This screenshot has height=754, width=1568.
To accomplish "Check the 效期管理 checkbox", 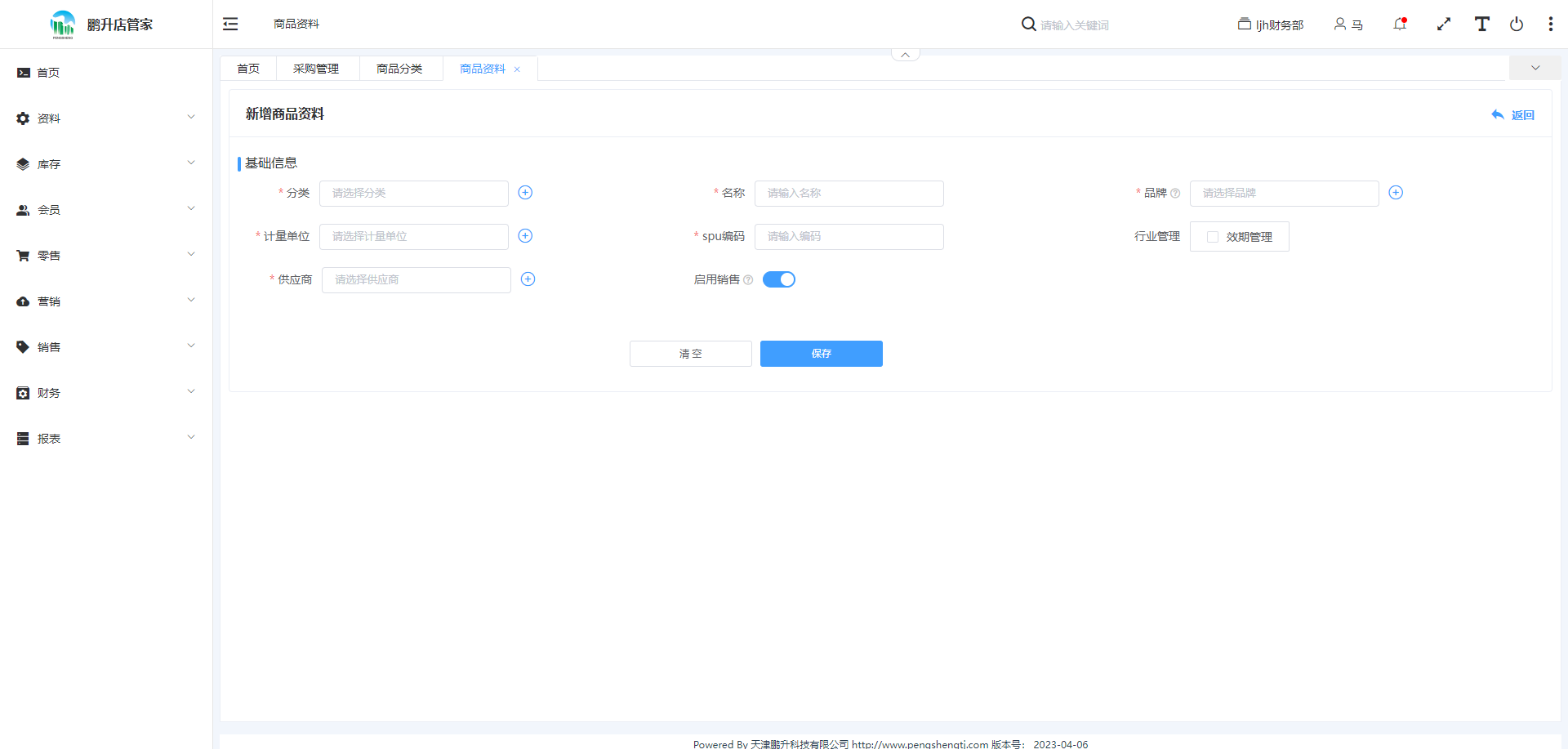I will [1213, 237].
